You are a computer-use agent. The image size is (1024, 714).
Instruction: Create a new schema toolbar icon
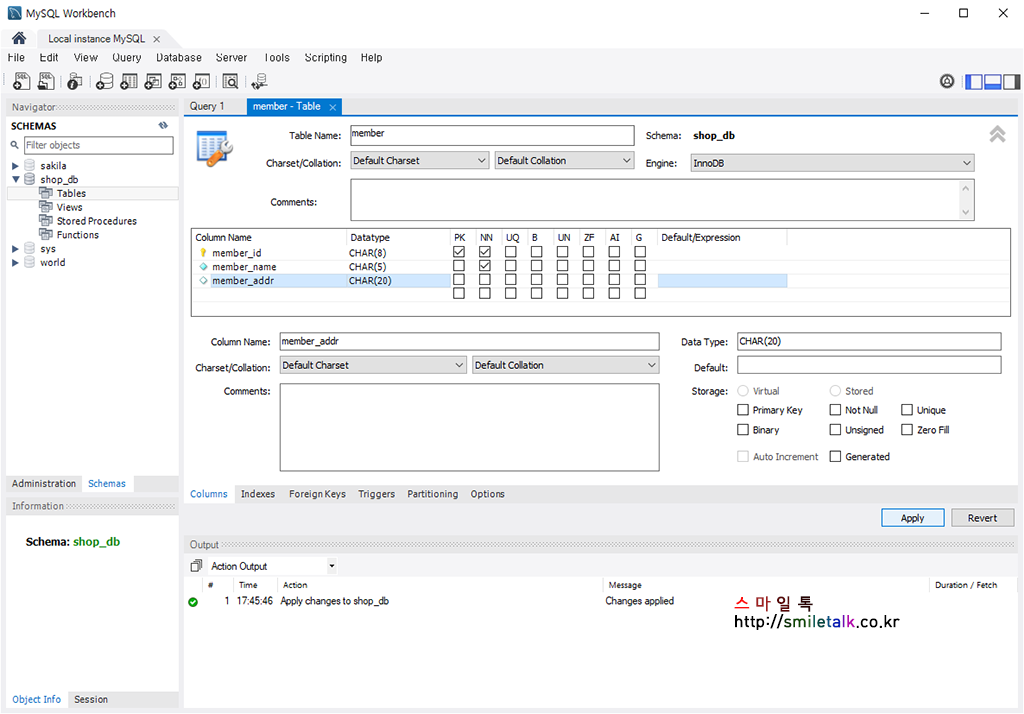104,81
